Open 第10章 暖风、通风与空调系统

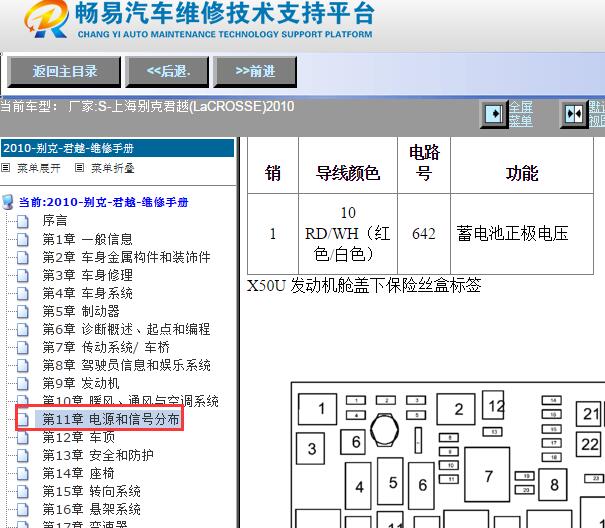pyautogui.click(x=130, y=401)
